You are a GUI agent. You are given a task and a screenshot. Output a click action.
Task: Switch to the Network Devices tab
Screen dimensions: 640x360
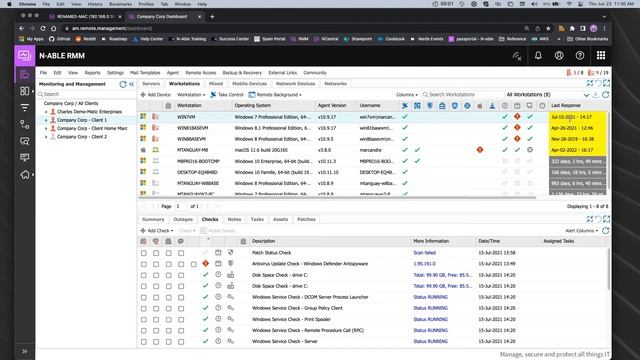click(296, 84)
